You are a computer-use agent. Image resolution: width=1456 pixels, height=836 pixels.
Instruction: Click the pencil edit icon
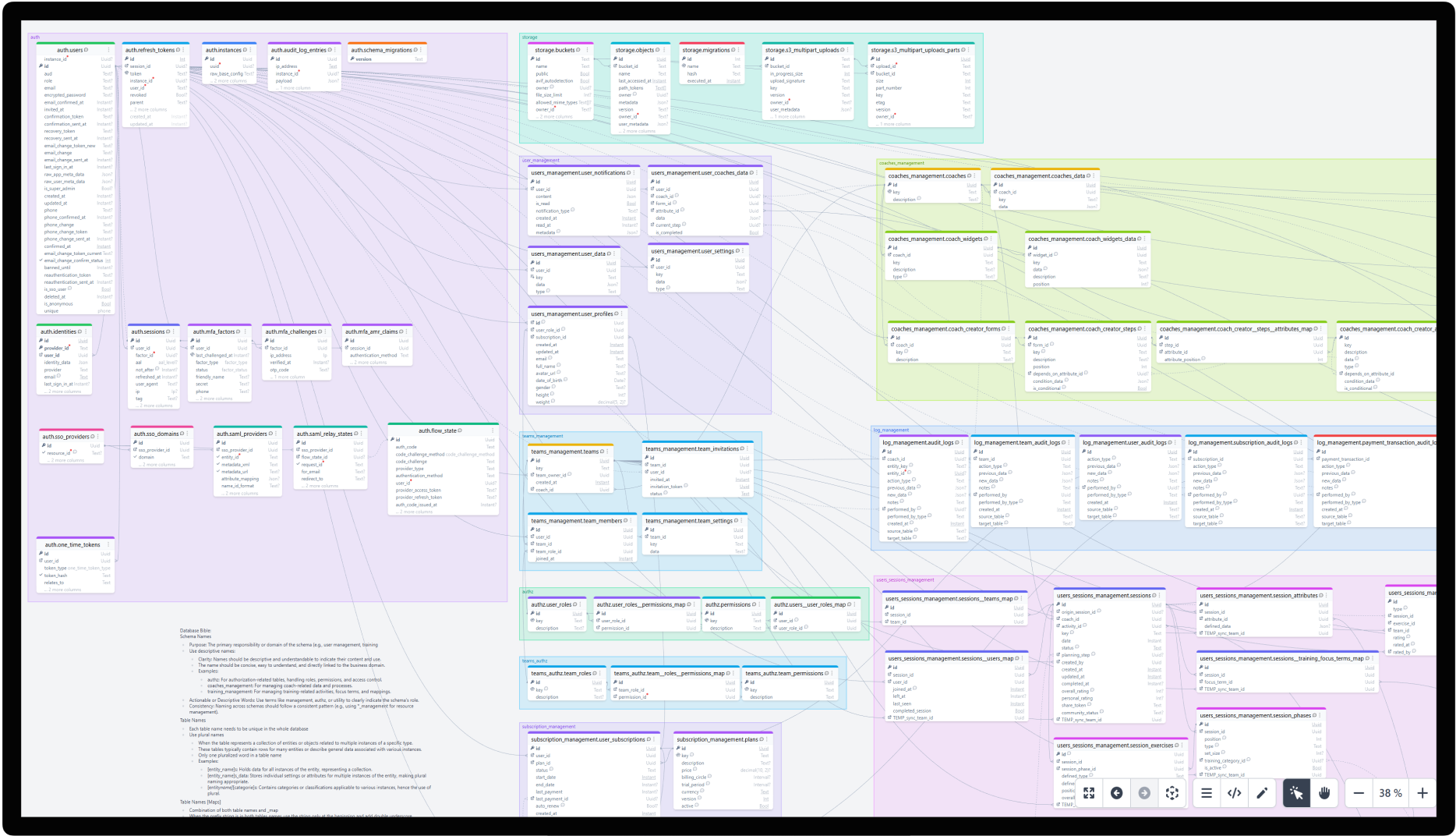(x=1262, y=793)
